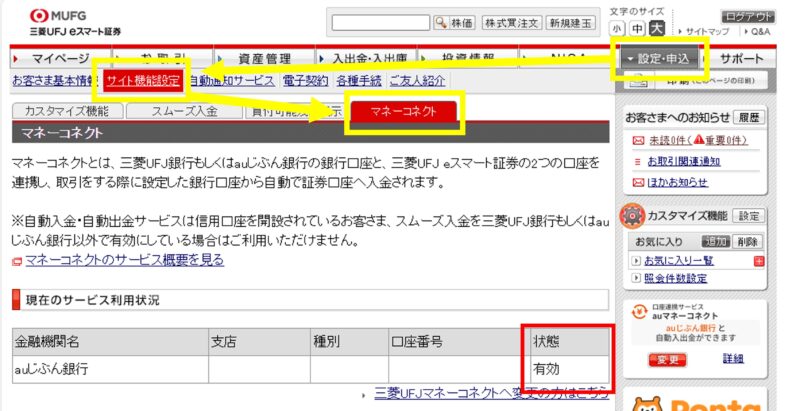Image resolution: width=800 pixels, height=411 pixels.
Task: Expand お気に入り一覧 with red plus icon
Action: tap(759, 261)
